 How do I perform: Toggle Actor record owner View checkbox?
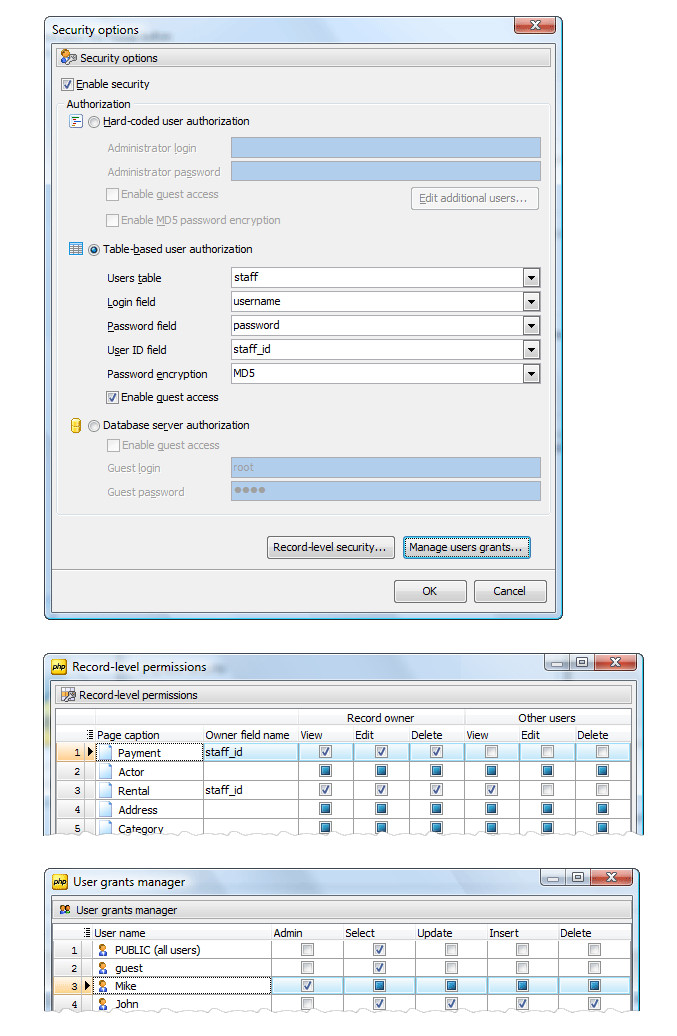pyautogui.click(x=326, y=770)
